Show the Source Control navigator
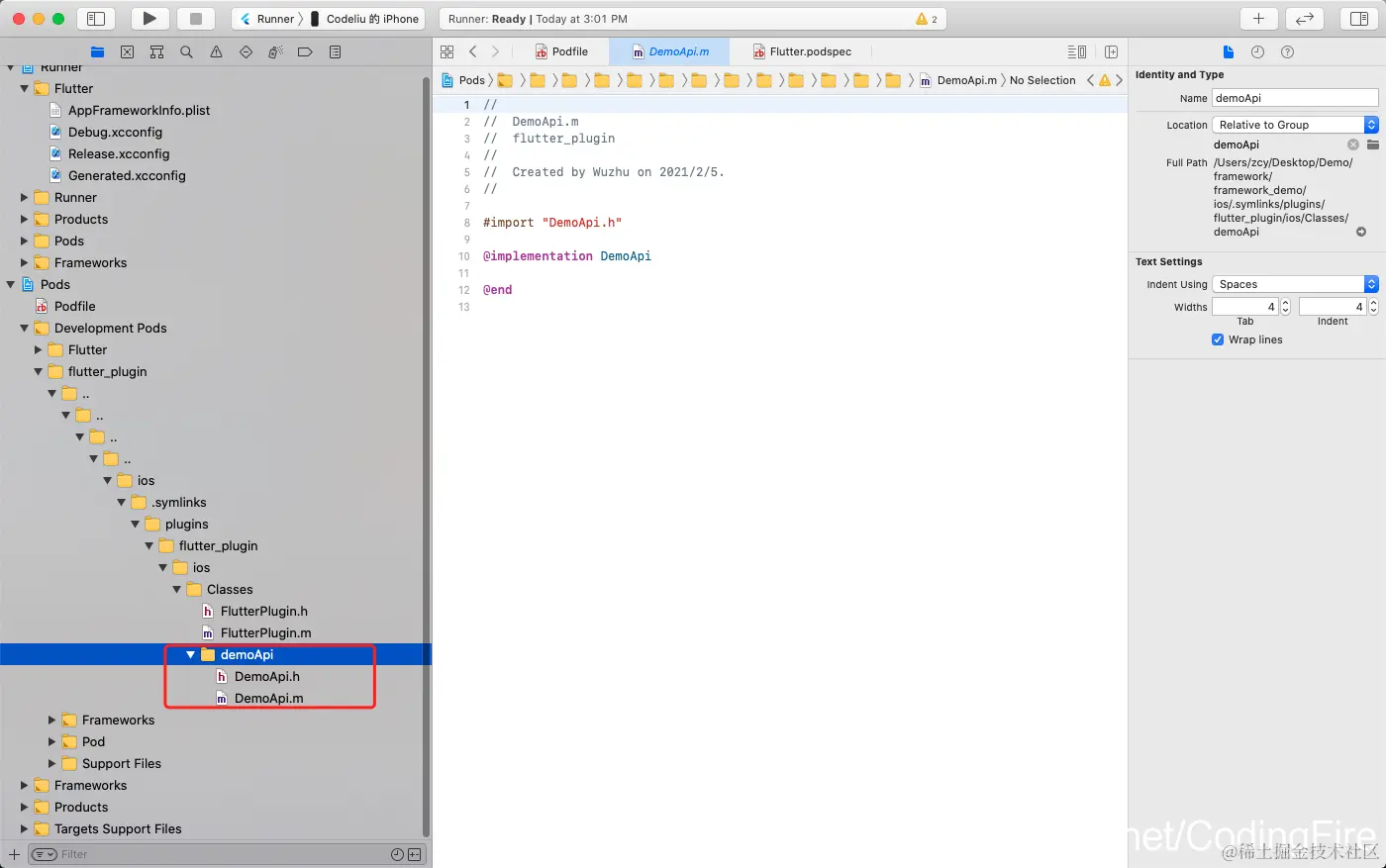The width and height of the screenshot is (1386, 868). (x=127, y=51)
